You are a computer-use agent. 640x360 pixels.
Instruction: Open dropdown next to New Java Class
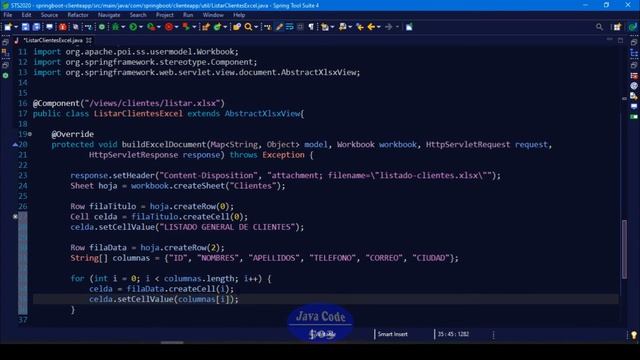[x=225, y=27]
